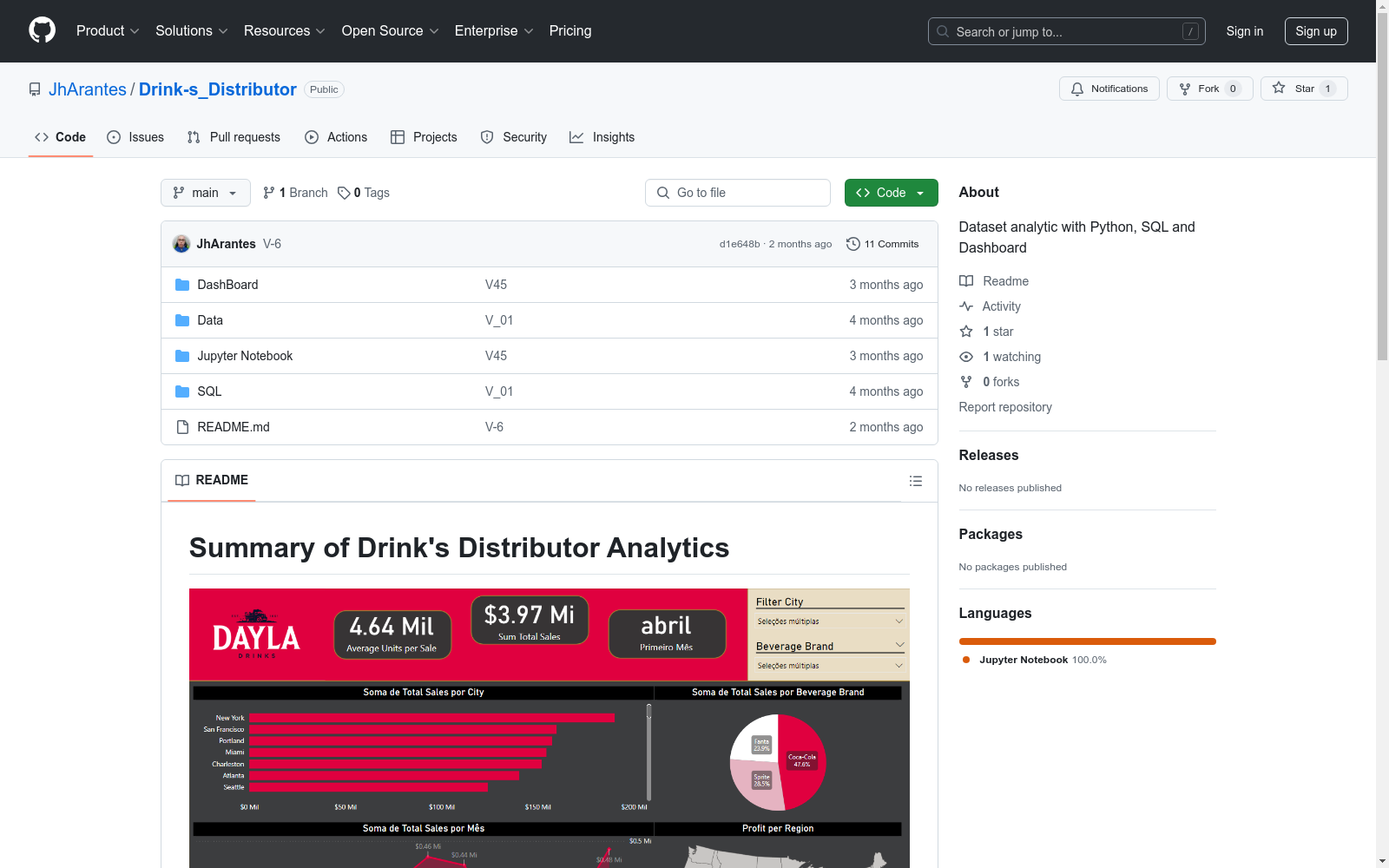1389x868 pixels.
Task: Click the fork icon beside 0 forks
Action: tap(966, 382)
